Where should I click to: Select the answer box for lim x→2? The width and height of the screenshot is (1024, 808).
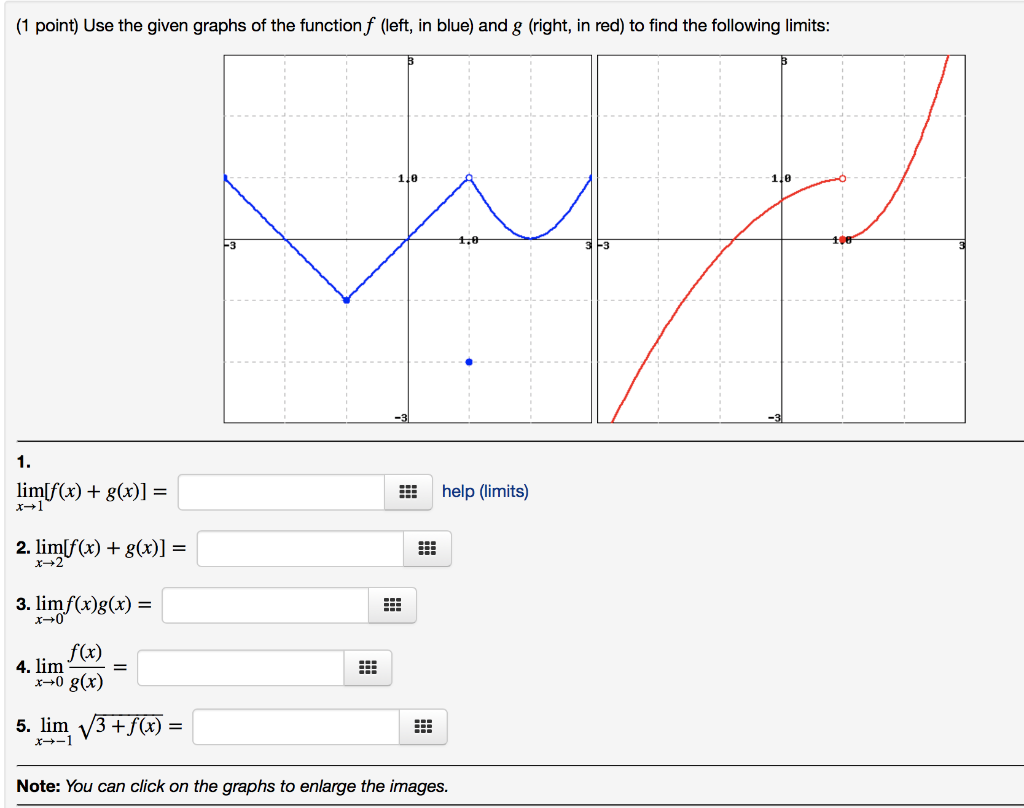pos(300,548)
